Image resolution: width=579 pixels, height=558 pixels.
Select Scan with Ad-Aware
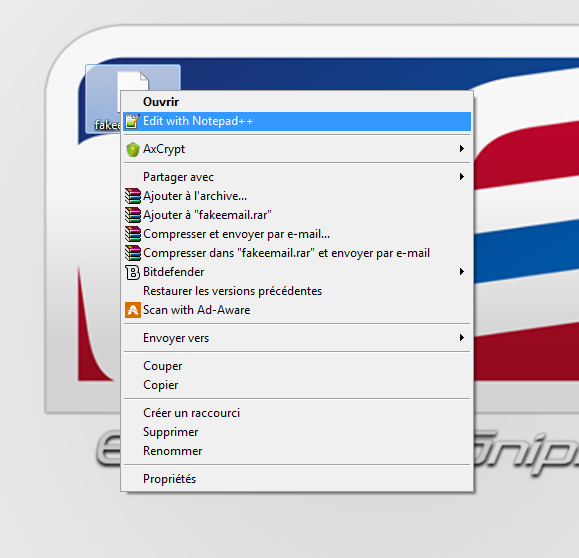click(297, 310)
